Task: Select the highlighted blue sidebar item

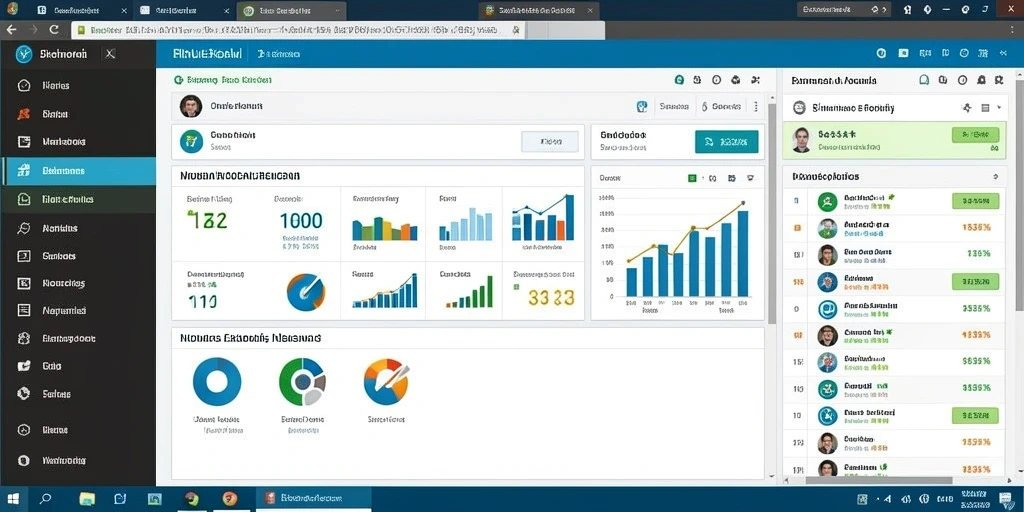Action: pyautogui.click(x=78, y=170)
